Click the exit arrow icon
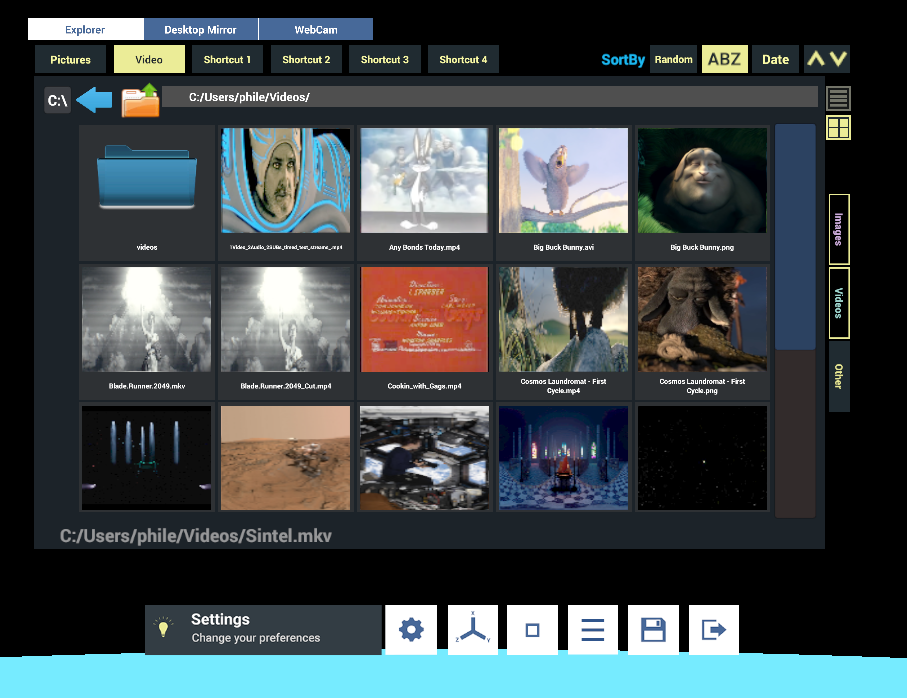 pyautogui.click(x=714, y=630)
